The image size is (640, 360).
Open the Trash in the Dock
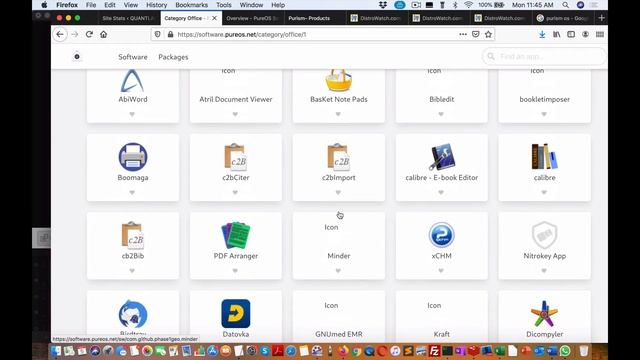[x=584, y=351]
